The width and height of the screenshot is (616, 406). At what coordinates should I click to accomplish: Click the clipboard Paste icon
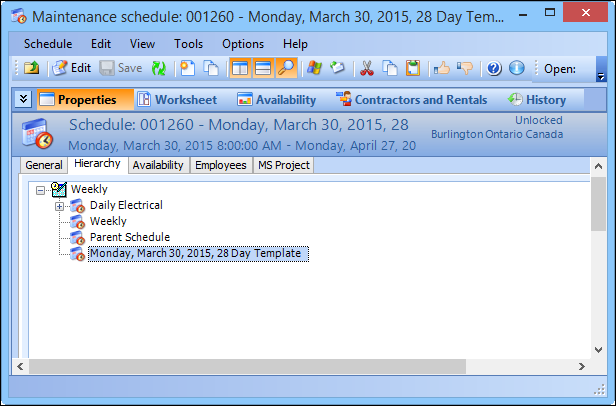(x=413, y=68)
